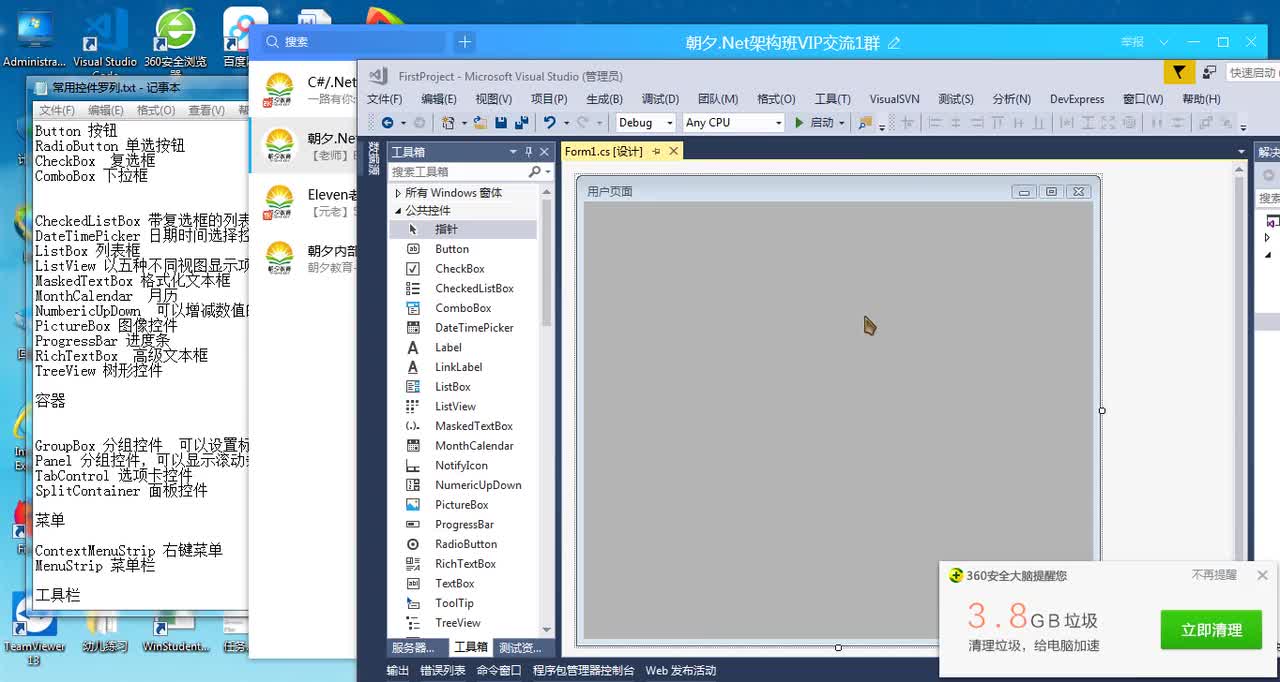Open the toolbox search options dropdown

coord(548,172)
